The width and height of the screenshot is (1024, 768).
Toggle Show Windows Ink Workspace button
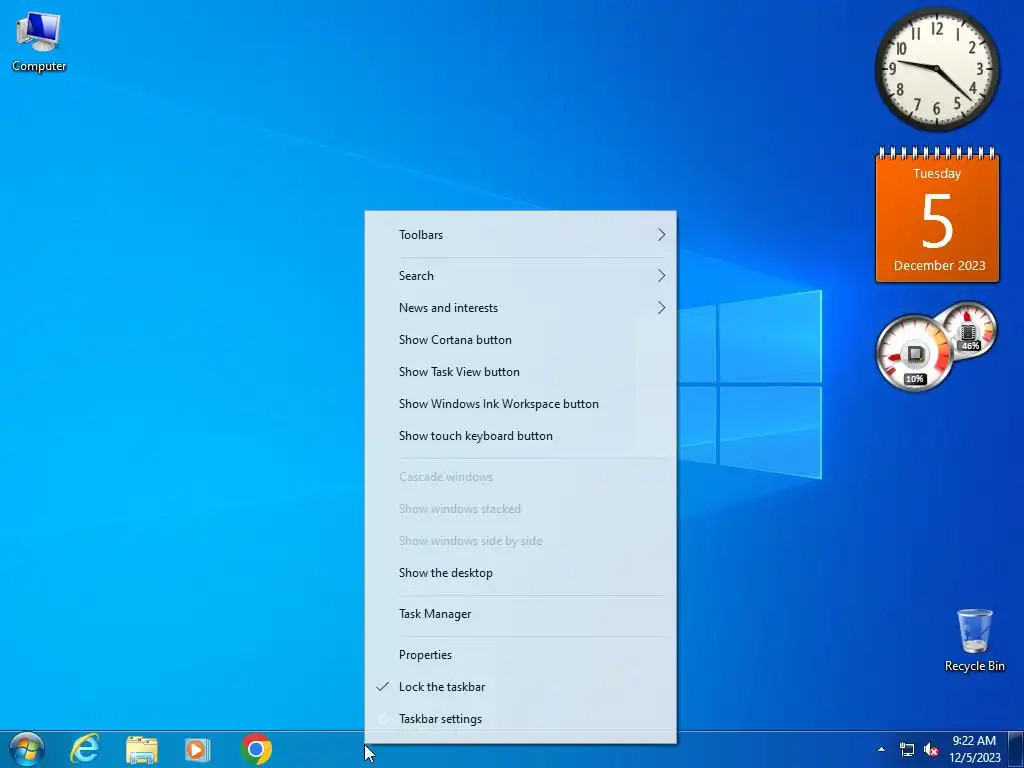[520, 404]
